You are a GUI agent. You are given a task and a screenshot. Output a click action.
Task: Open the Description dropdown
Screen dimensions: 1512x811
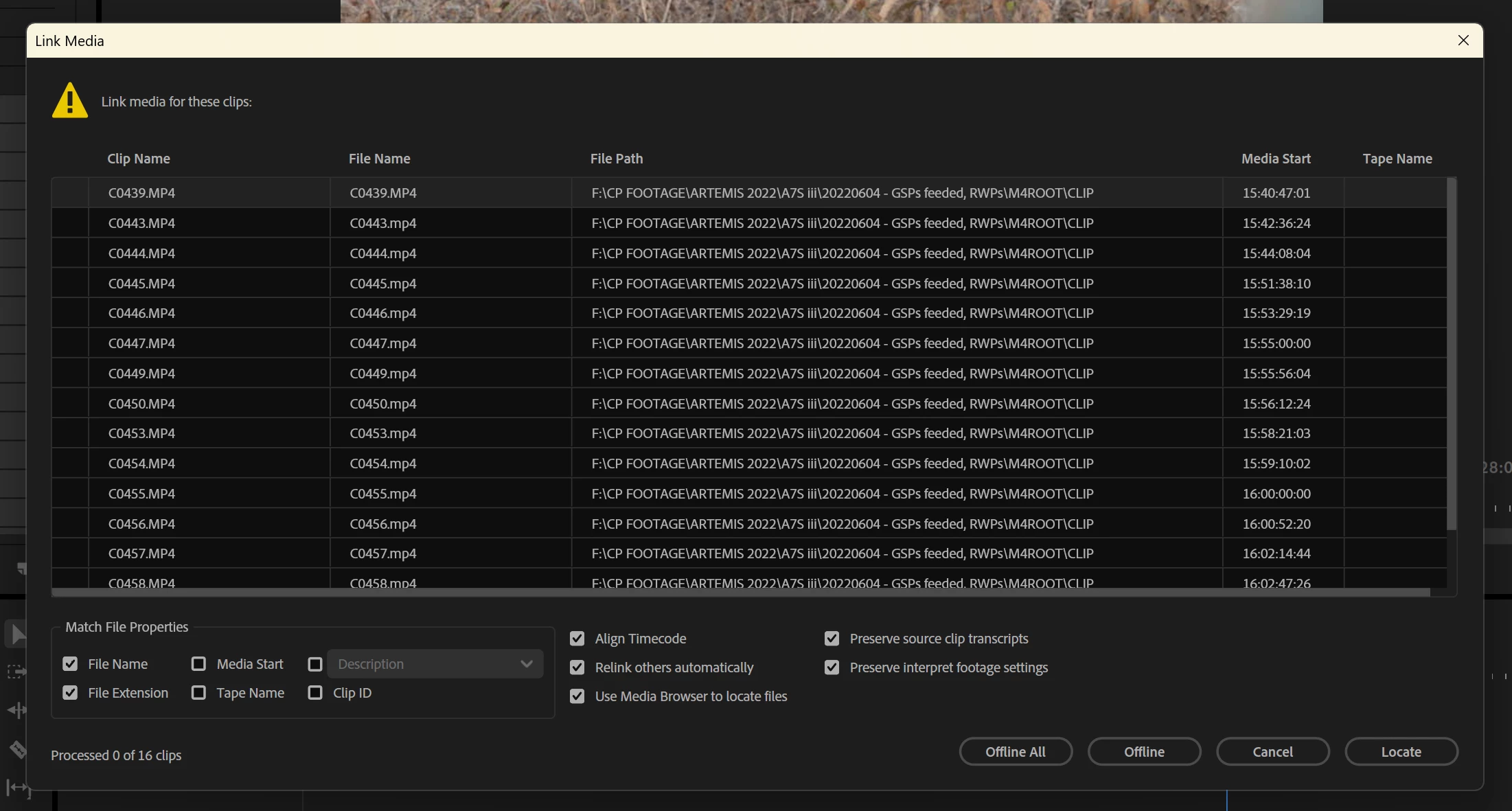435,664
